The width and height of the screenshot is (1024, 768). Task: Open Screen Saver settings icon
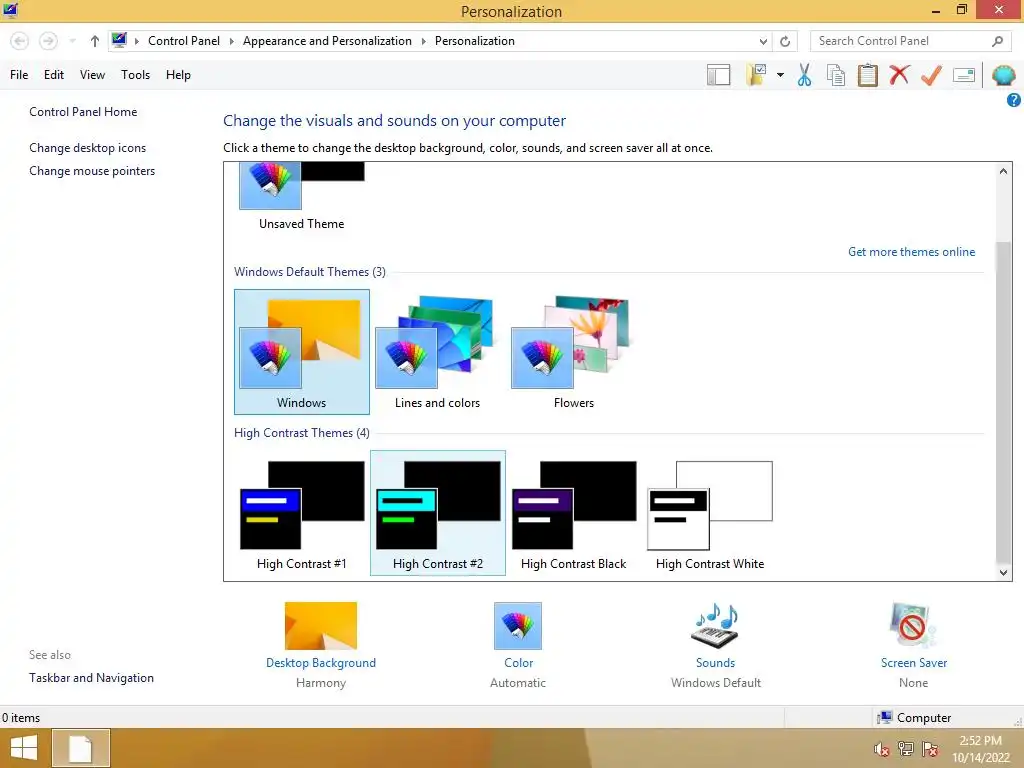pos(913,626)
